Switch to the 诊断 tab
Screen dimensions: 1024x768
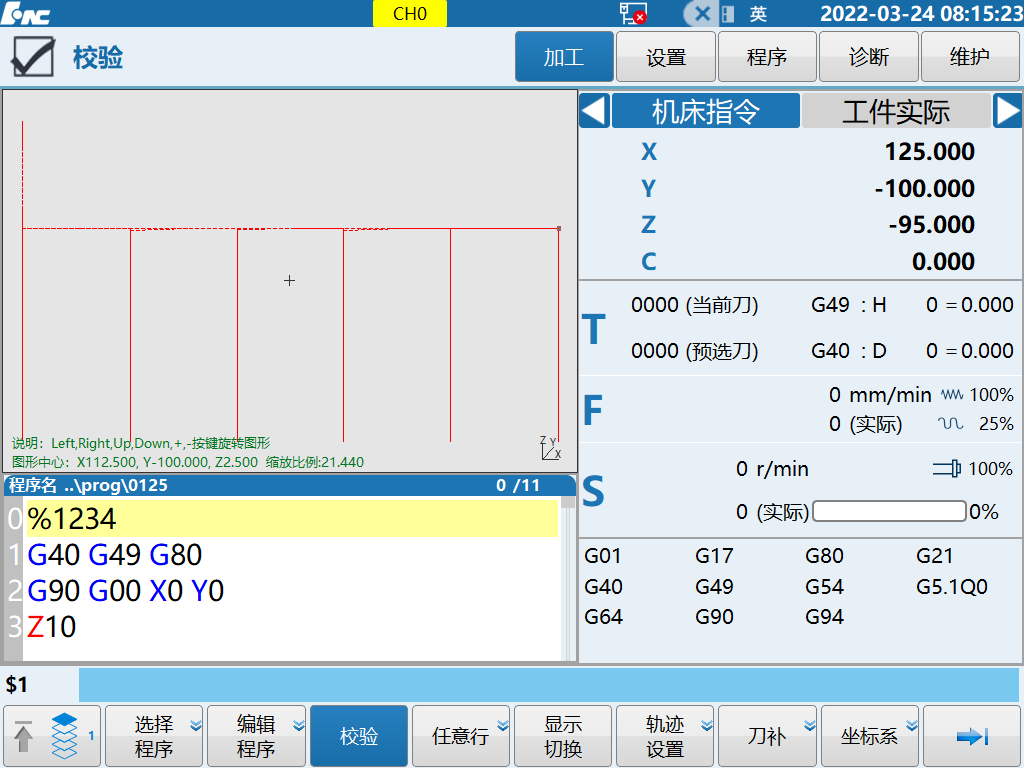[x=868, y=57]
